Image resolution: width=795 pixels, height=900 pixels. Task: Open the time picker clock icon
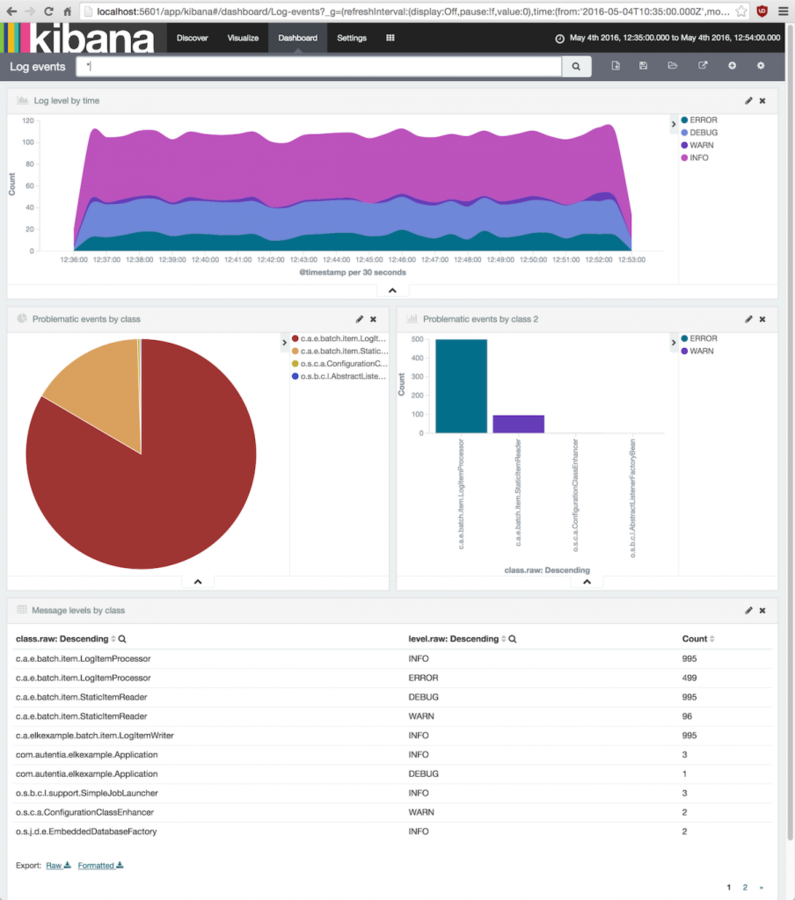point(560,38)
